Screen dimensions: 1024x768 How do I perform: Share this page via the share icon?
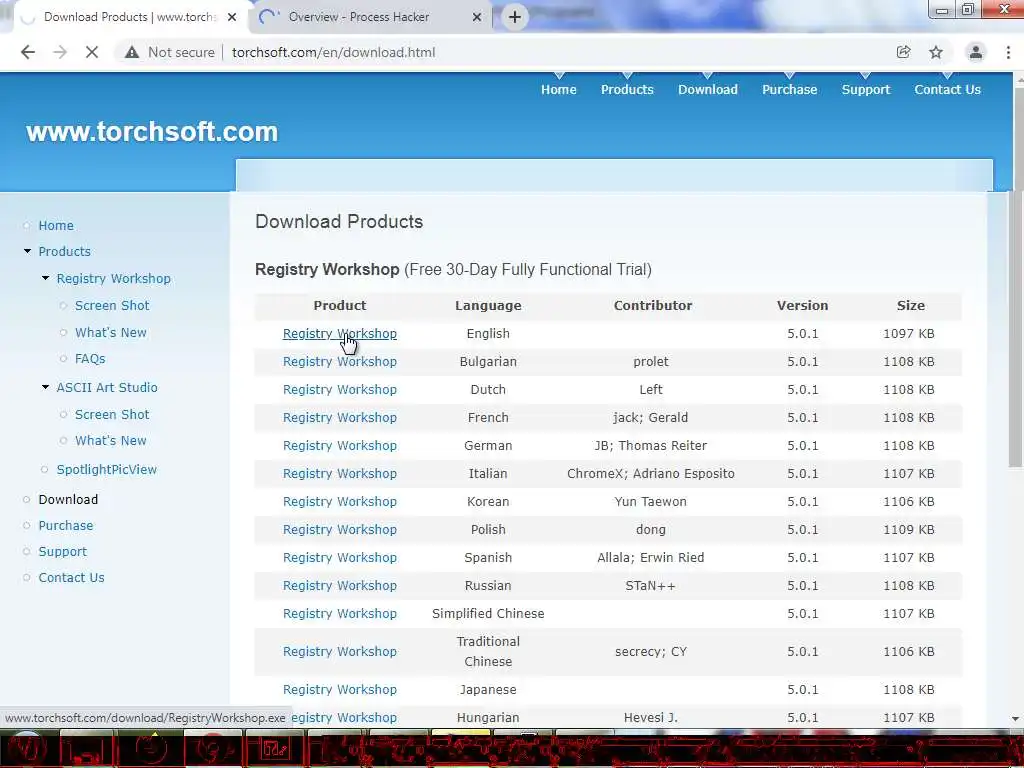[x=903, y=52]
